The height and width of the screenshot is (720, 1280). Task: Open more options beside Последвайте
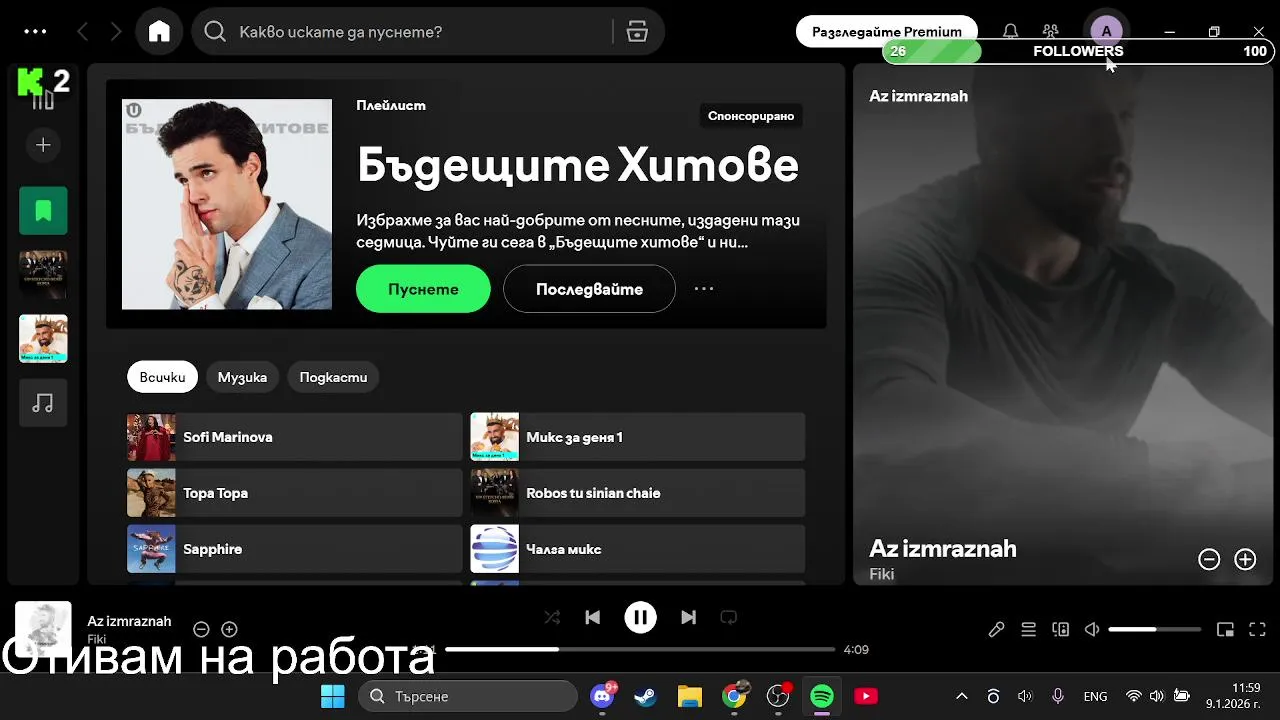tap(704, 289)
